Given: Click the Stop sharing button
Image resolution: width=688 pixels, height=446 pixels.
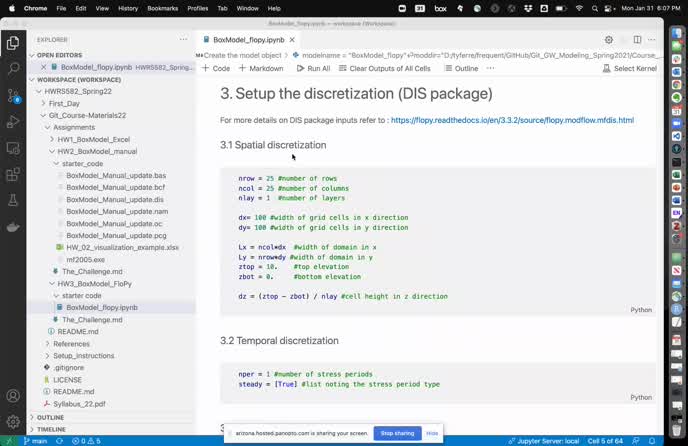Looking at the screenshot, I should [397, 433].
